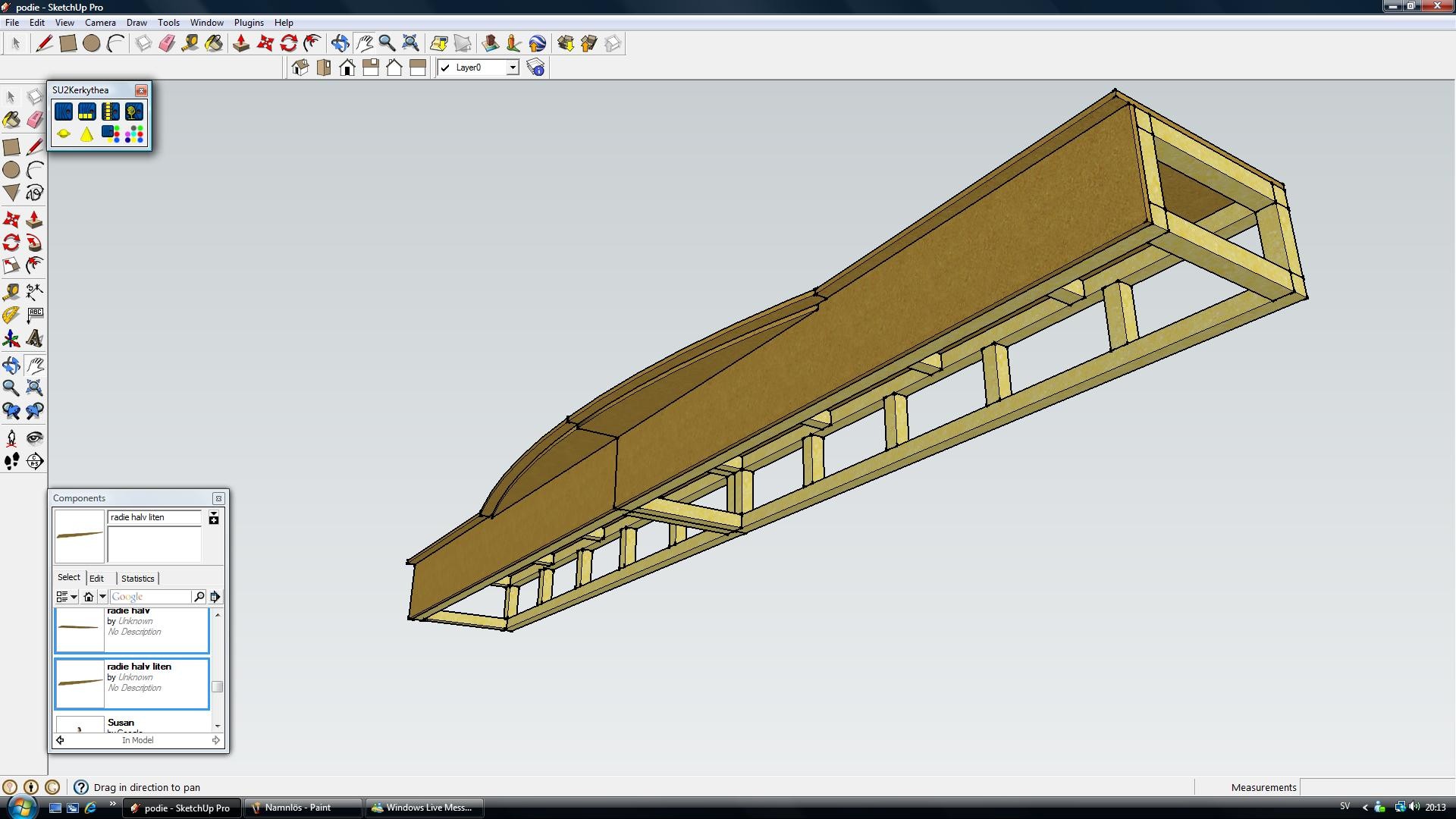This screenshot has height=819, width=1456.
Task: Click the Add New Building icon
Action: (x=491, y=43)
